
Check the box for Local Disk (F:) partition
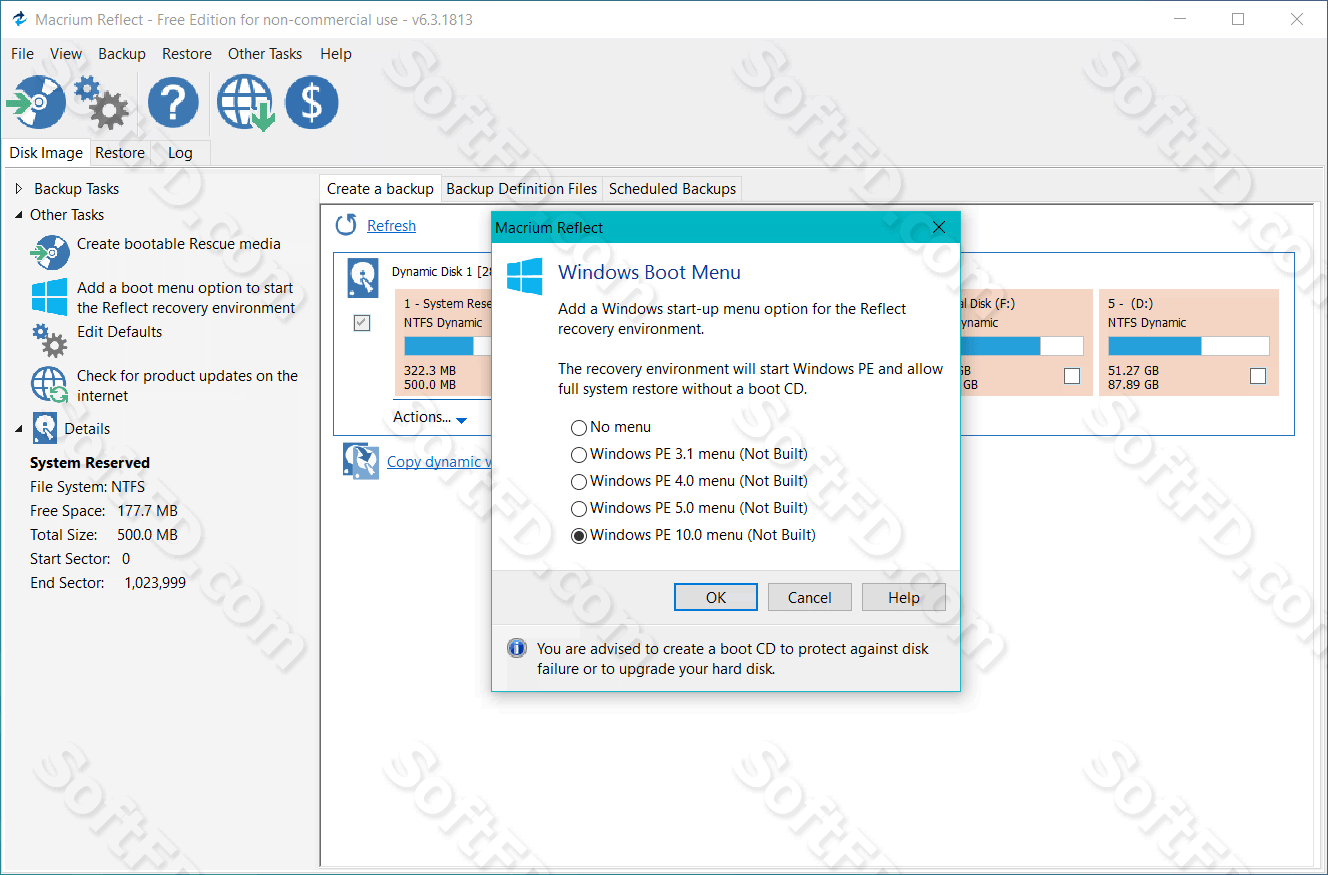click(x=1072, y=376)
